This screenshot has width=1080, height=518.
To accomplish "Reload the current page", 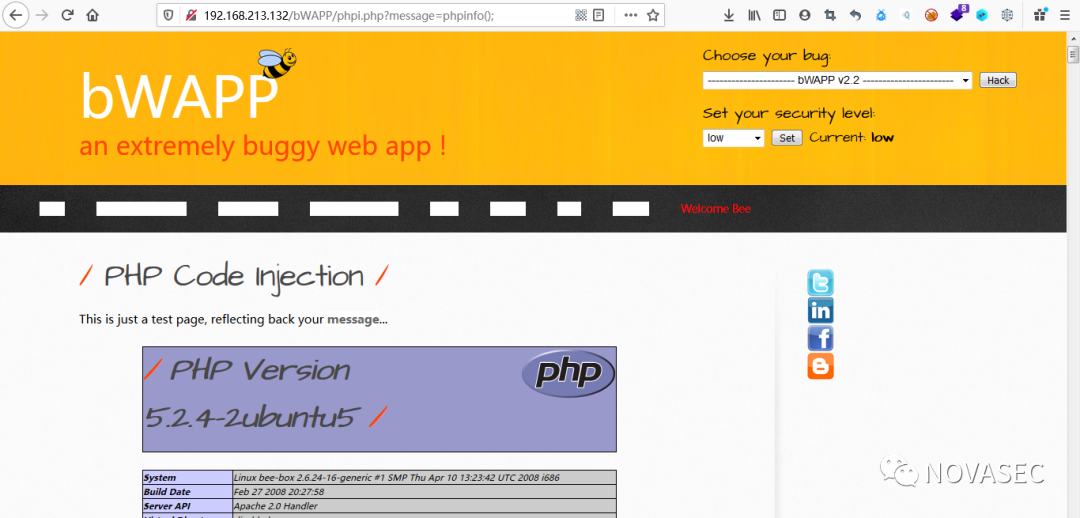I will click(x=68, y=15).
